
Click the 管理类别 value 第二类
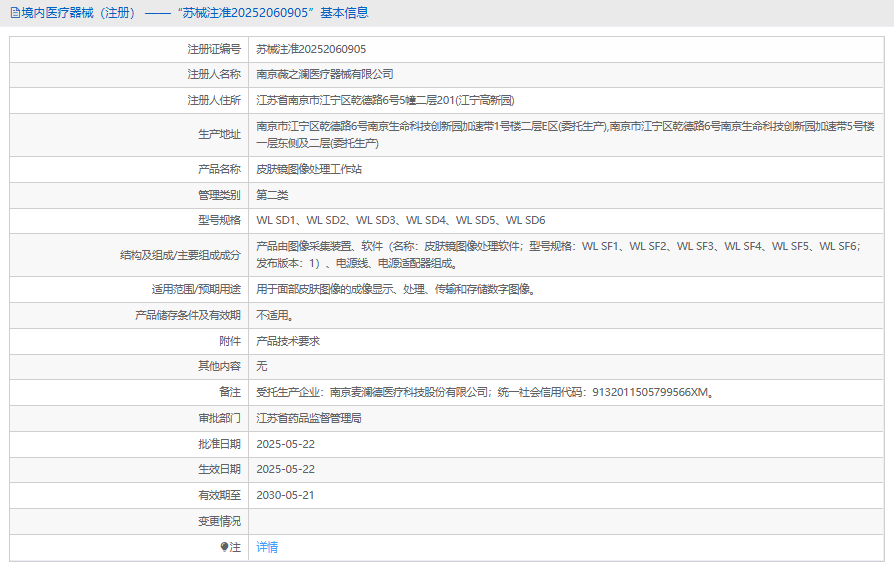(x=272, y=195)
